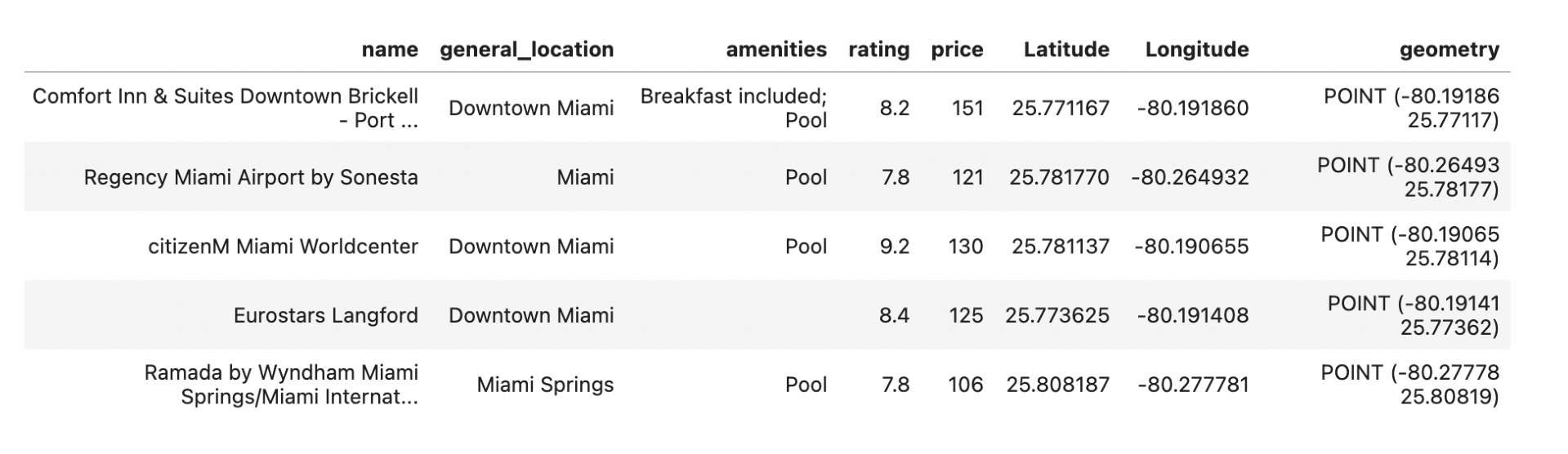Select the citizenM Miami Worldcenter cell
The image size is (1568, 454).
click(x=283, y=247)
